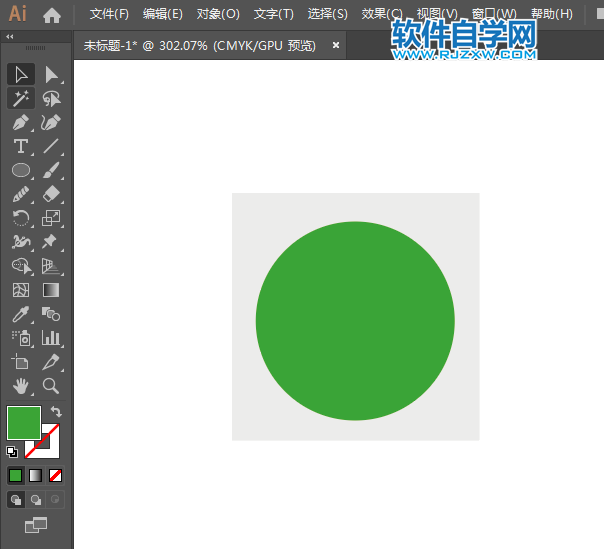Screen dimensions: 604x549
Task: Activate the Rotate tool
Action: pyautogui.click(x=21, y=218)
